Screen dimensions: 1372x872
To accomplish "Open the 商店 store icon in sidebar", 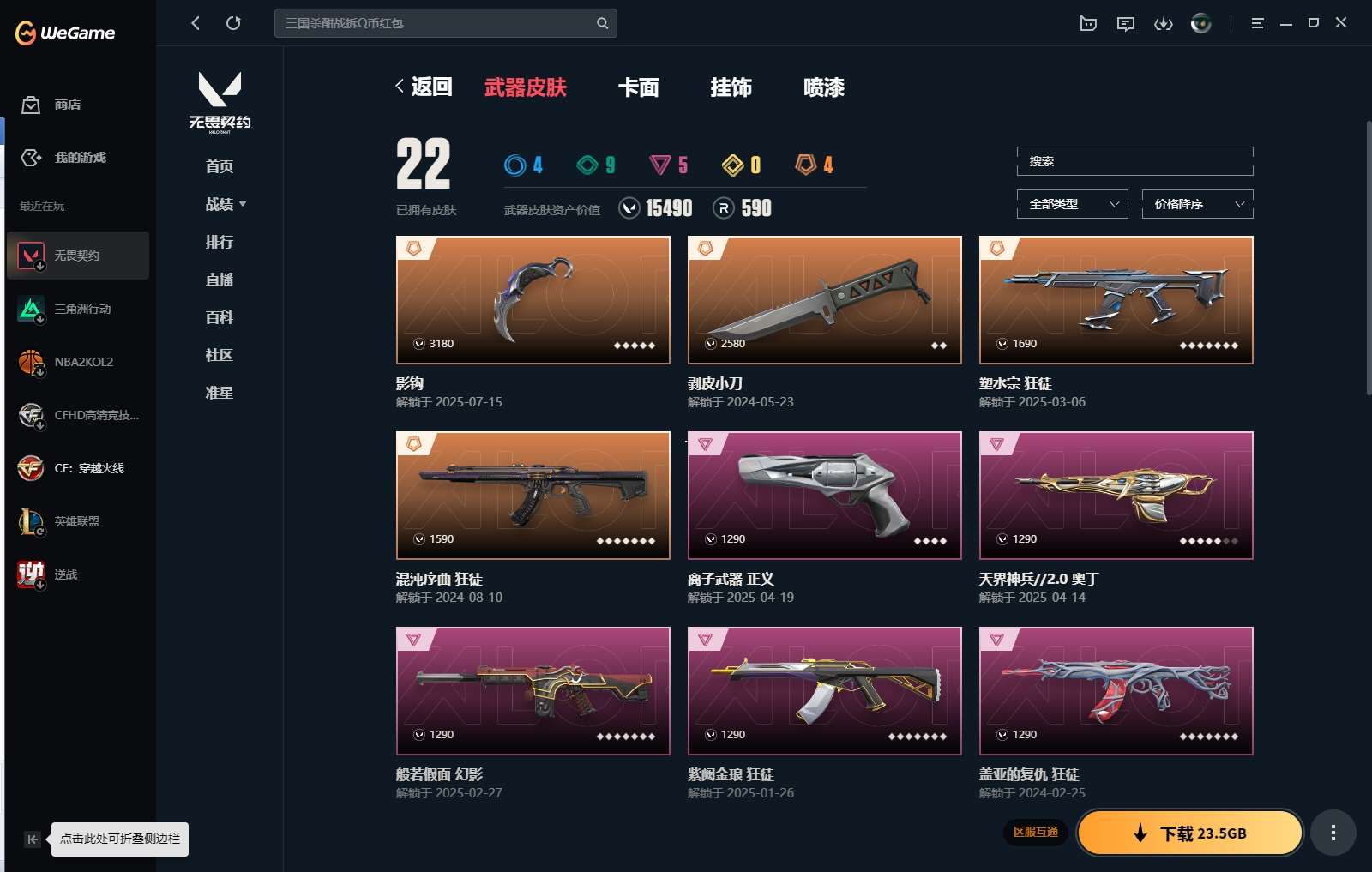I will pyautogui.click(x=31, y=105).
